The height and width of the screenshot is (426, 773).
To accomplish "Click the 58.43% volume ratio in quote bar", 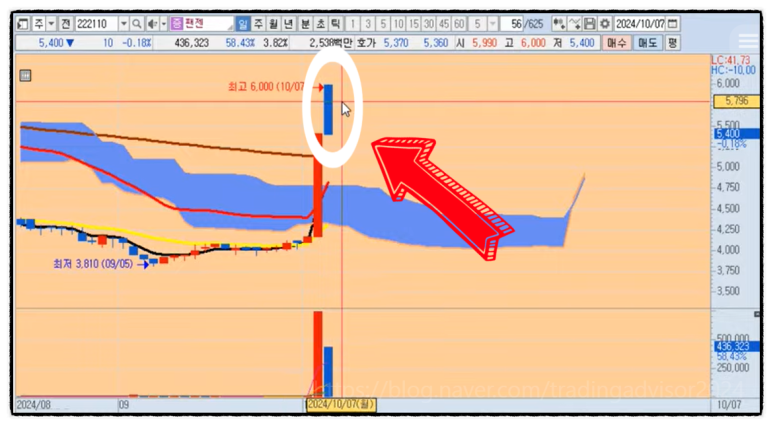I will (240, 43).
